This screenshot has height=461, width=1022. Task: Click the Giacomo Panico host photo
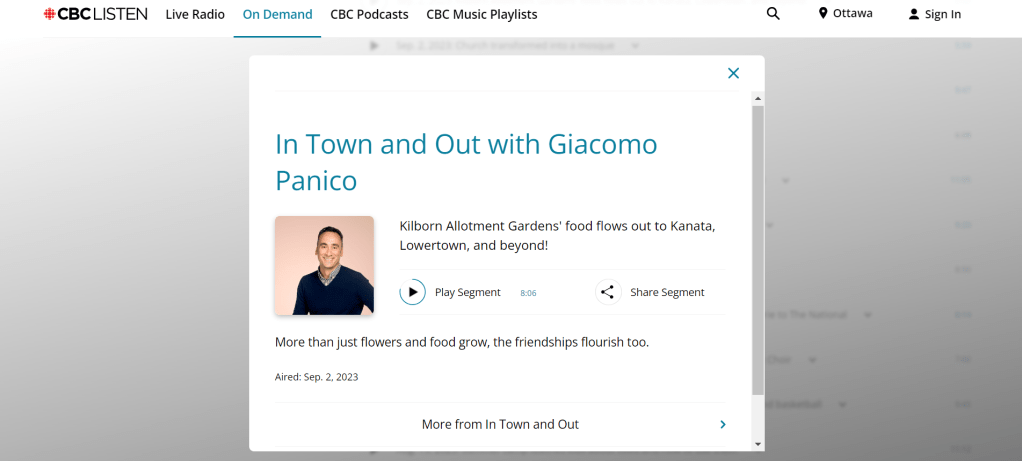tap(324, 265)
